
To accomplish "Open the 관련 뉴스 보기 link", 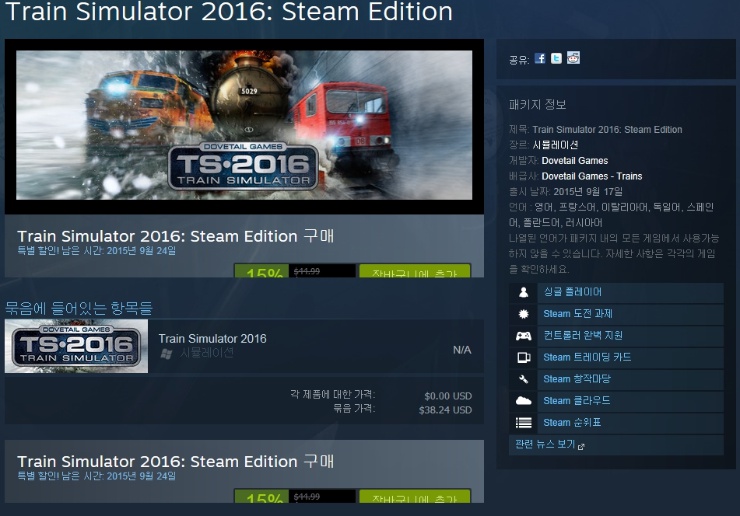I will 549,444.
